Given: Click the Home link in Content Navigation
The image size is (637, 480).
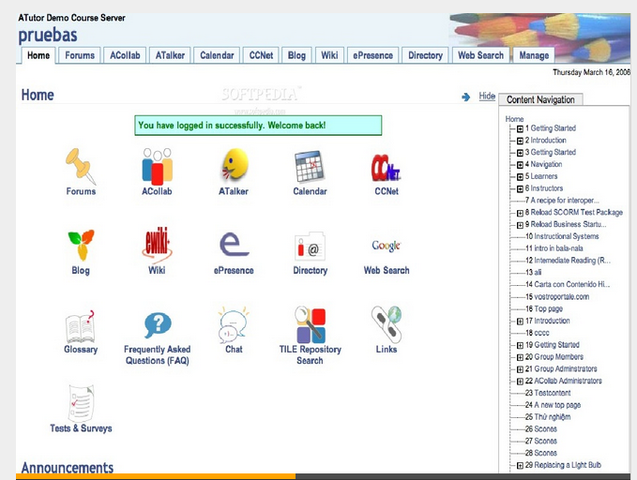Looking at the screenshot, I should (x=514, y=119).
